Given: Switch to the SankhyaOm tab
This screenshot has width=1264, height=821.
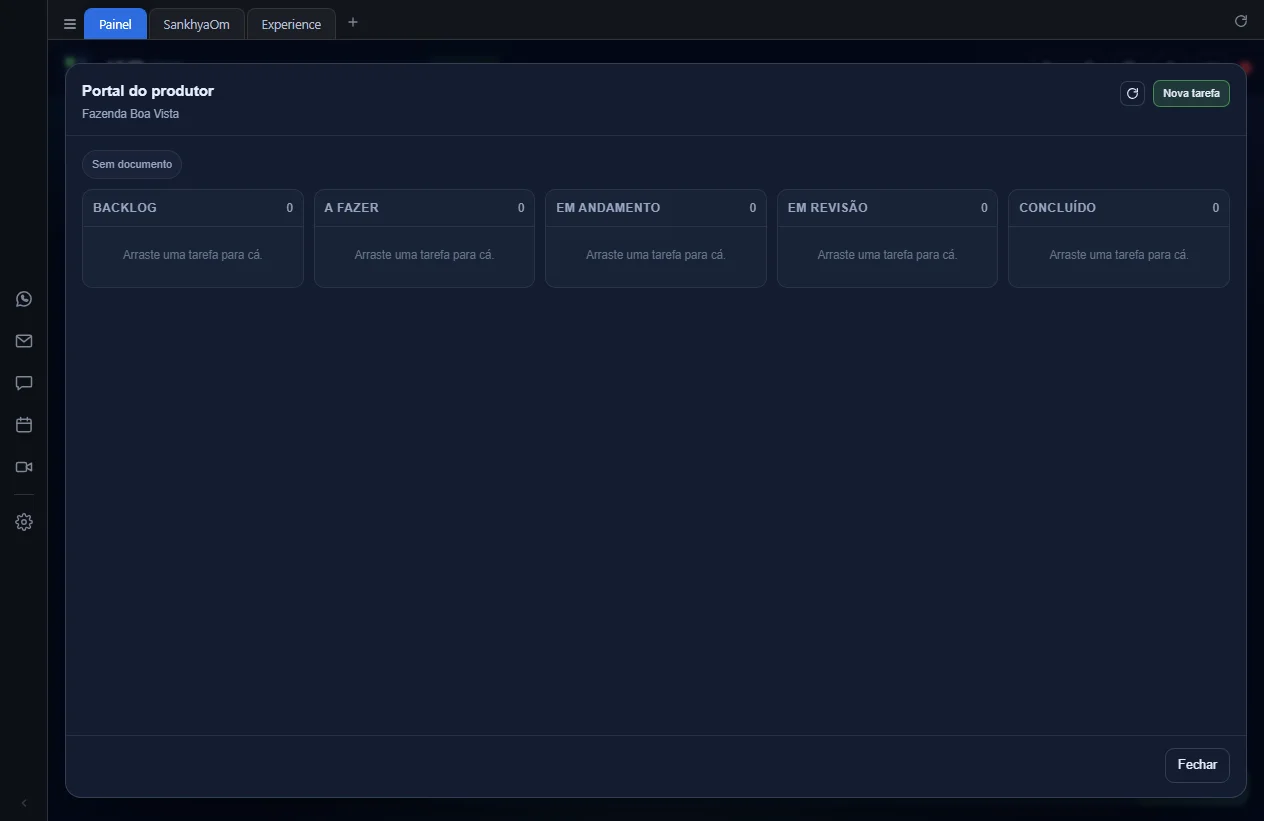Looking at the screenshot, I should pos(196,24).
